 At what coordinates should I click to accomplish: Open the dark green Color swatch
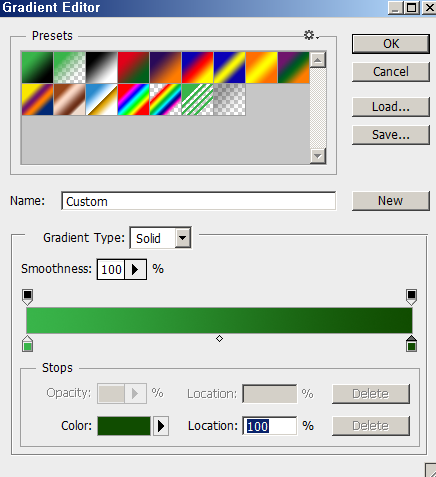[x=124, y=426]
